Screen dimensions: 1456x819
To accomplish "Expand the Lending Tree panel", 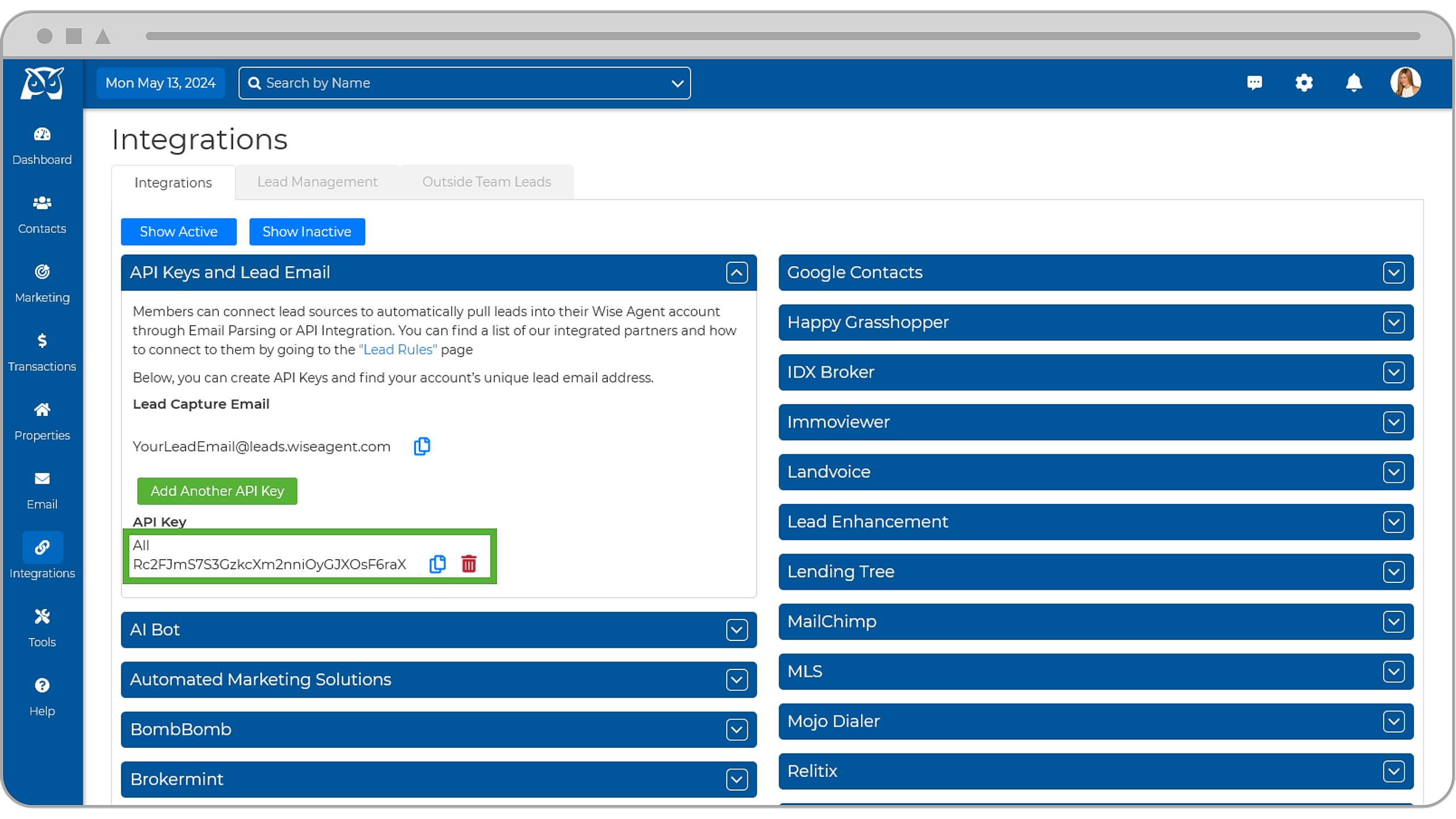I will 1394,572.
